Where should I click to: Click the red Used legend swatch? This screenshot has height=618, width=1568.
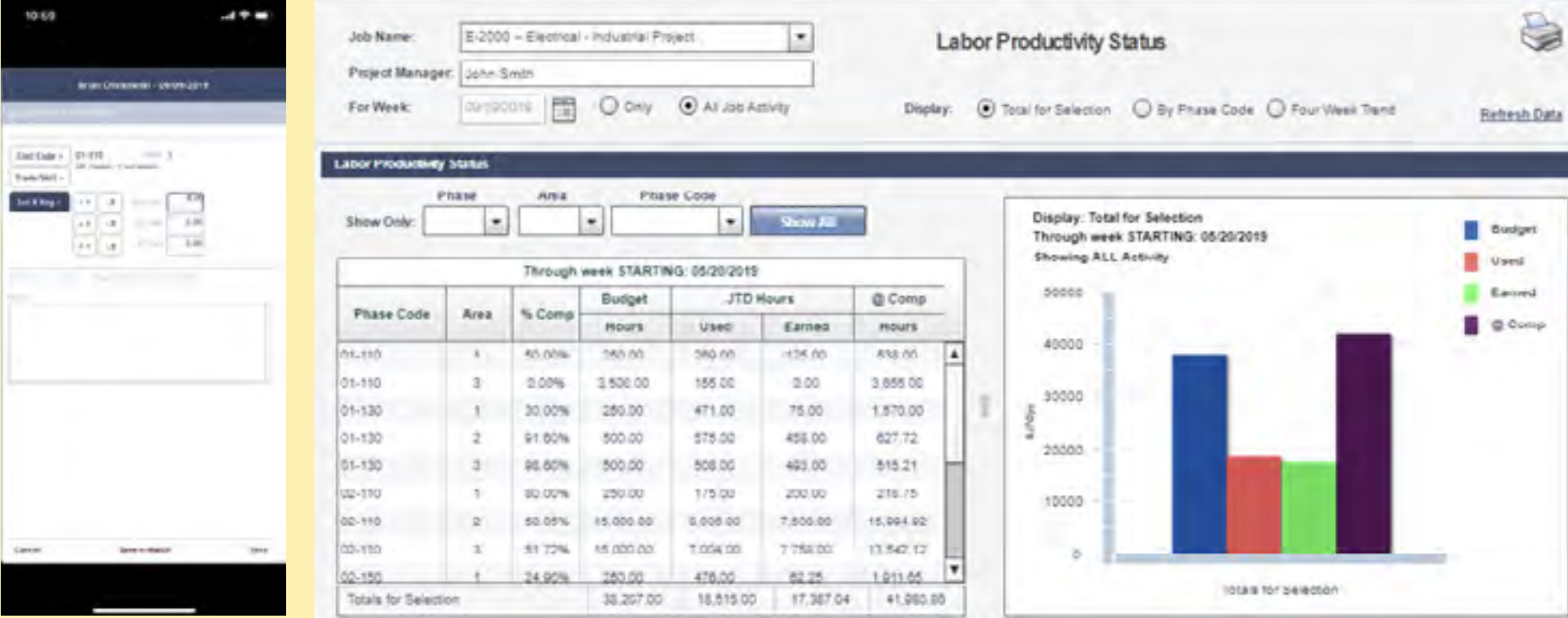(x=1472, y=261)
